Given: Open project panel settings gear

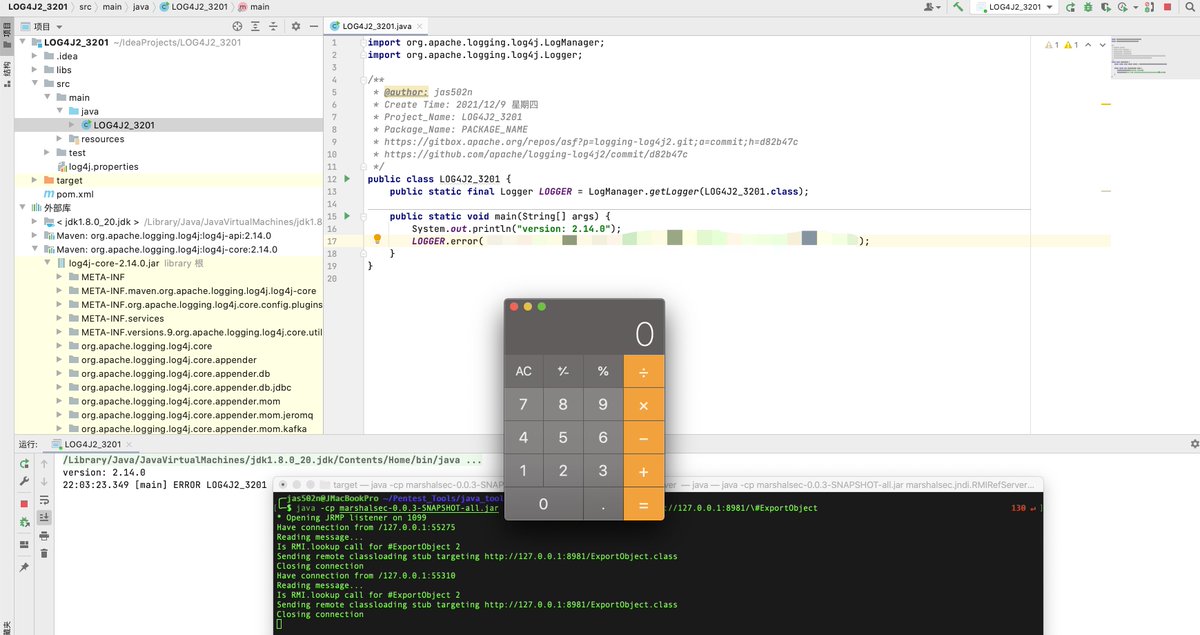Looking at the screenshot, I should pos(295,26).
